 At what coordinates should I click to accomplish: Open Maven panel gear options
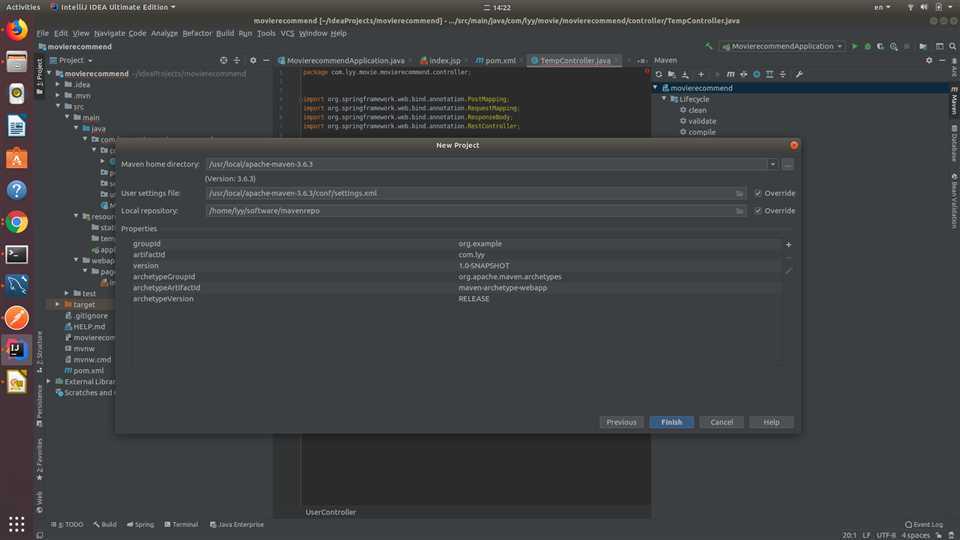click(x=929, y=61)
